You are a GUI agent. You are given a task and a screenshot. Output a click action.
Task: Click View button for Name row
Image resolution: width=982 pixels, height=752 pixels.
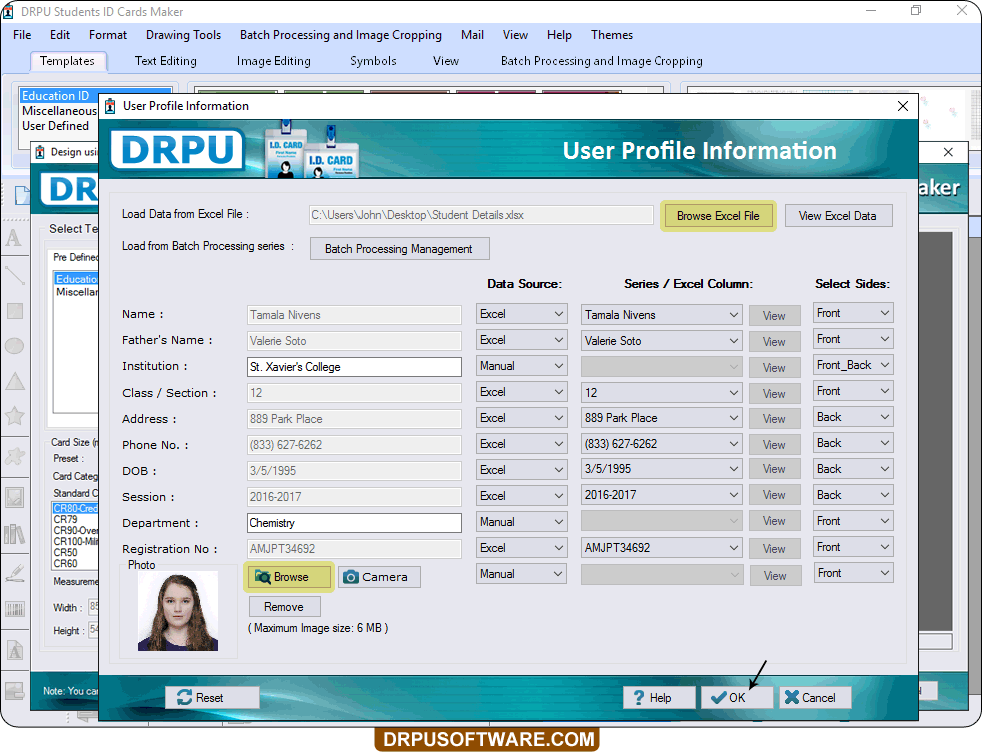(775, 316)
